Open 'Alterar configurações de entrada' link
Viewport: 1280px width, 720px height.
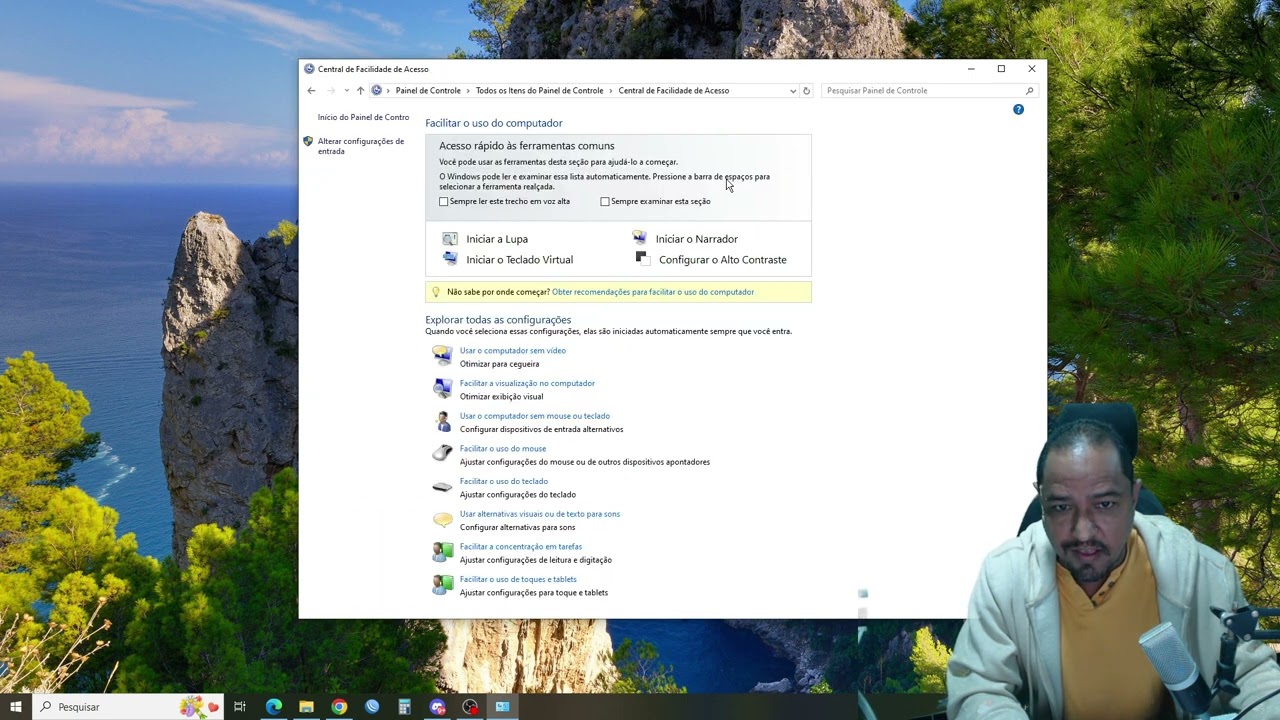pos(361,146)
